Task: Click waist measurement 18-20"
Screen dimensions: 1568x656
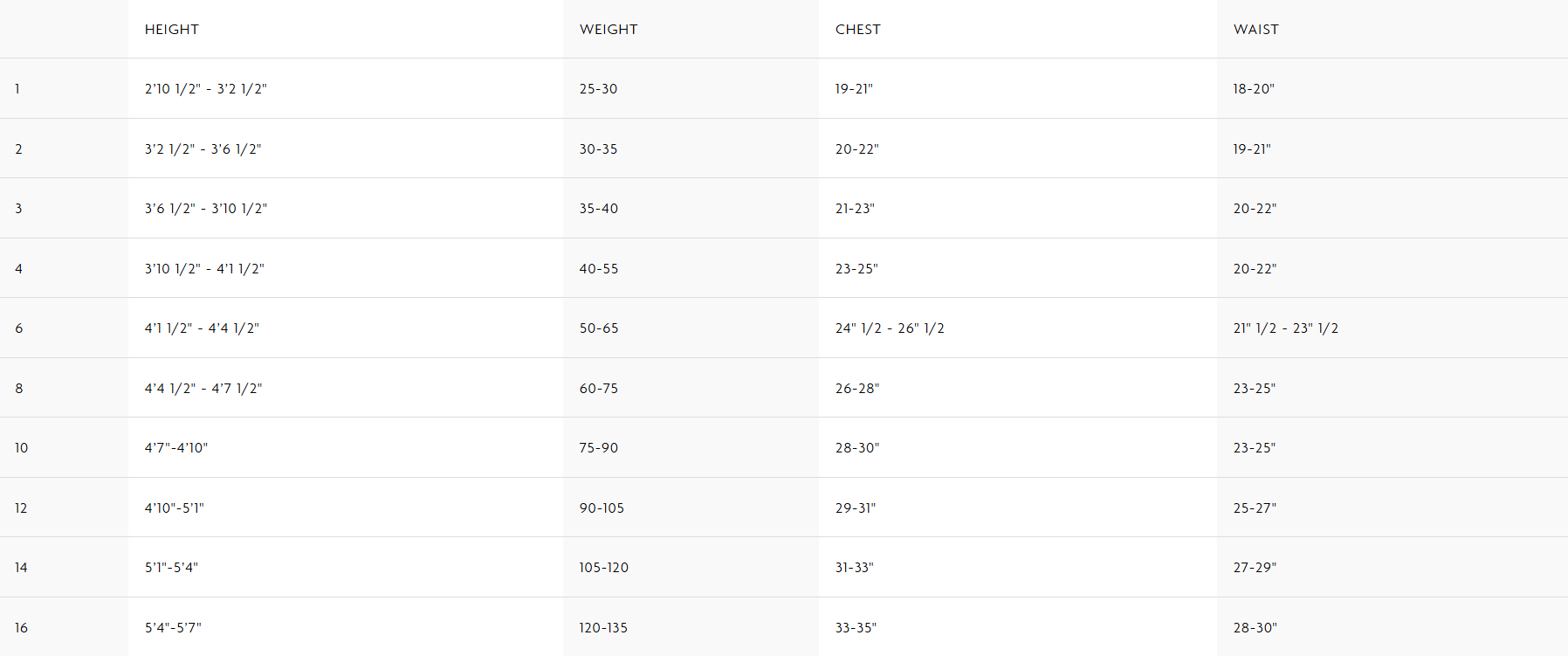Action: click(1254, 89)
